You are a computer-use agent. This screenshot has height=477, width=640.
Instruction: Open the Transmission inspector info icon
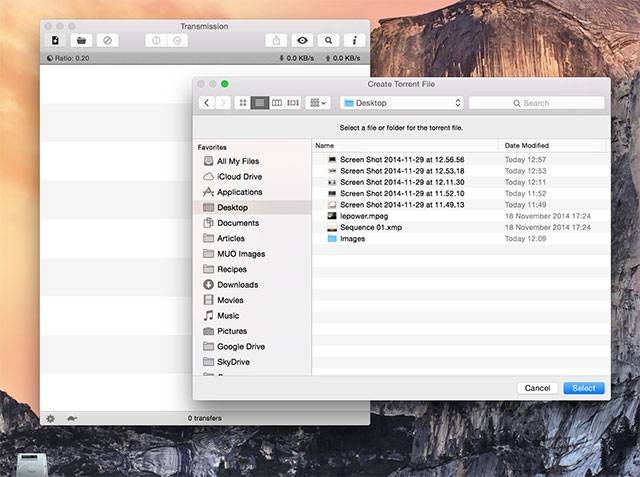click(353, 40)
